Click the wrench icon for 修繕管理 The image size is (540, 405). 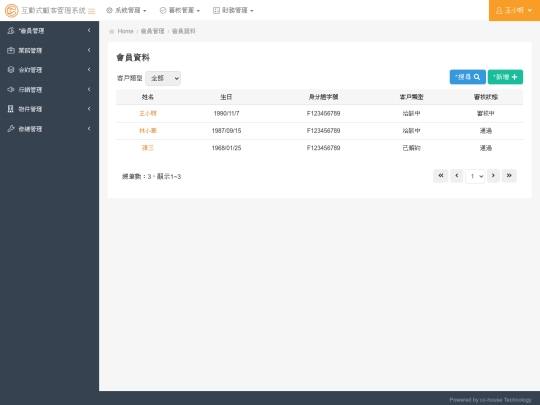[11, 129]
